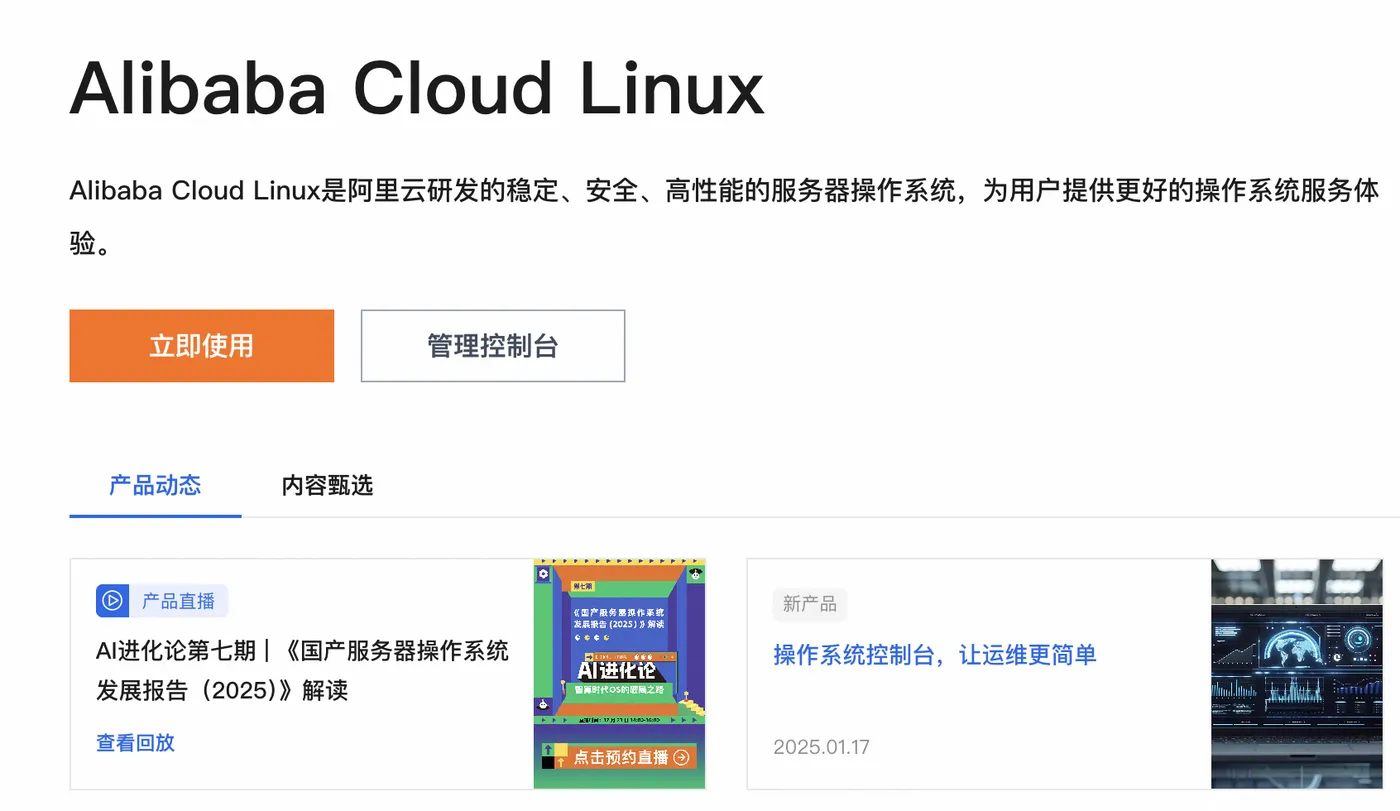Switch to the 内容甄选 tab

327,485
